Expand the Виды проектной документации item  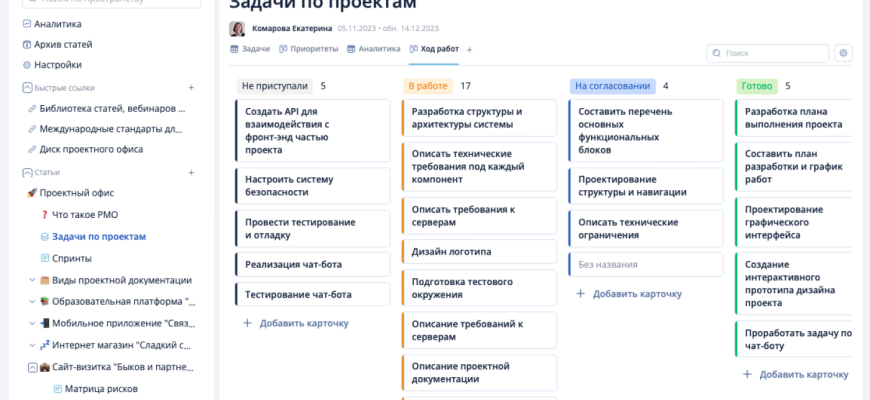click(x=32, y=280)
